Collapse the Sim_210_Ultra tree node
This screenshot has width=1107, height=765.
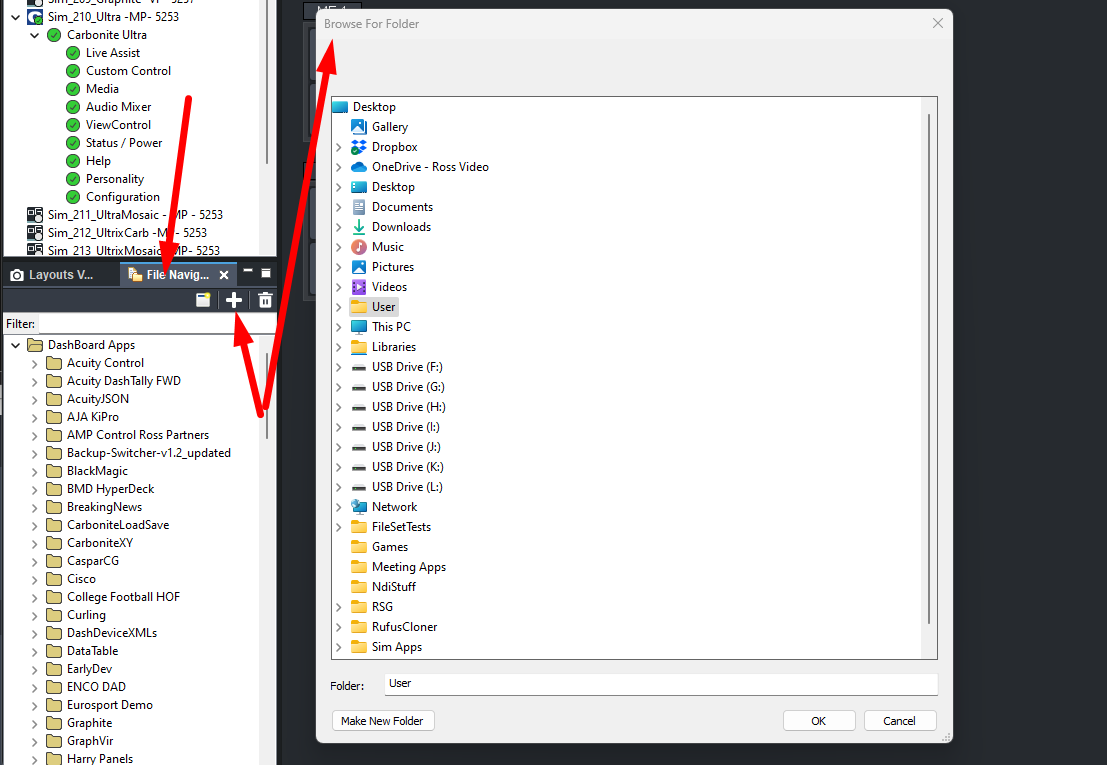point(16,16)
